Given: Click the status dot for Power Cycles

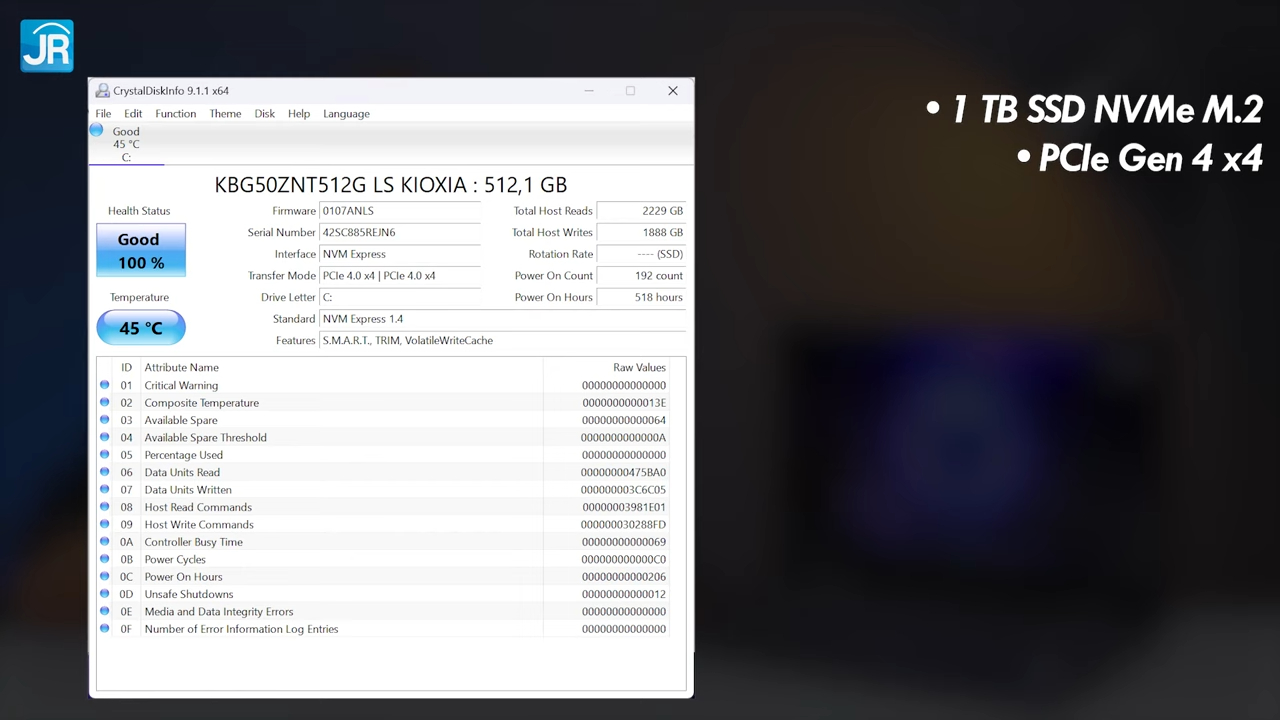Looking at the screenshot, I should coord(105,559).
